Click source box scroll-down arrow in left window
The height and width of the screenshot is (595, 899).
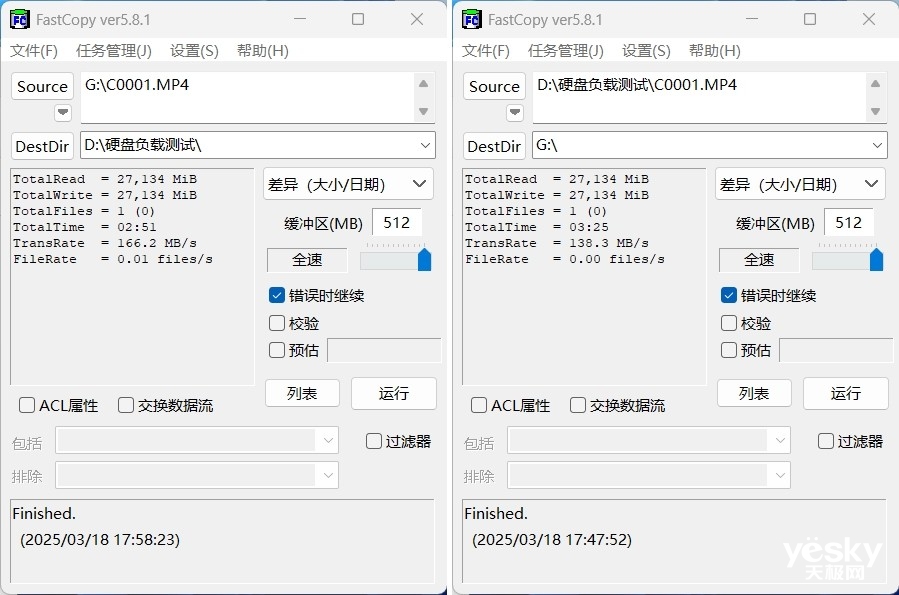423,111
